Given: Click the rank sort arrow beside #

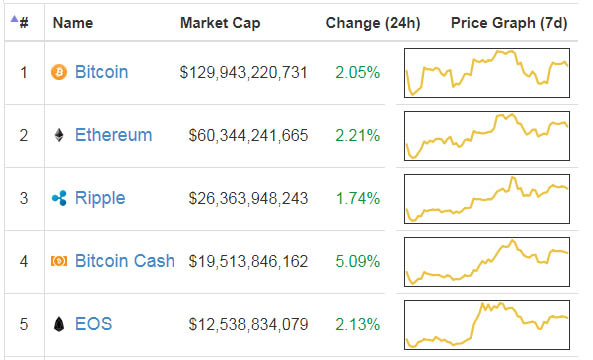Looking at the screenshot, I should tap(14, 18).
